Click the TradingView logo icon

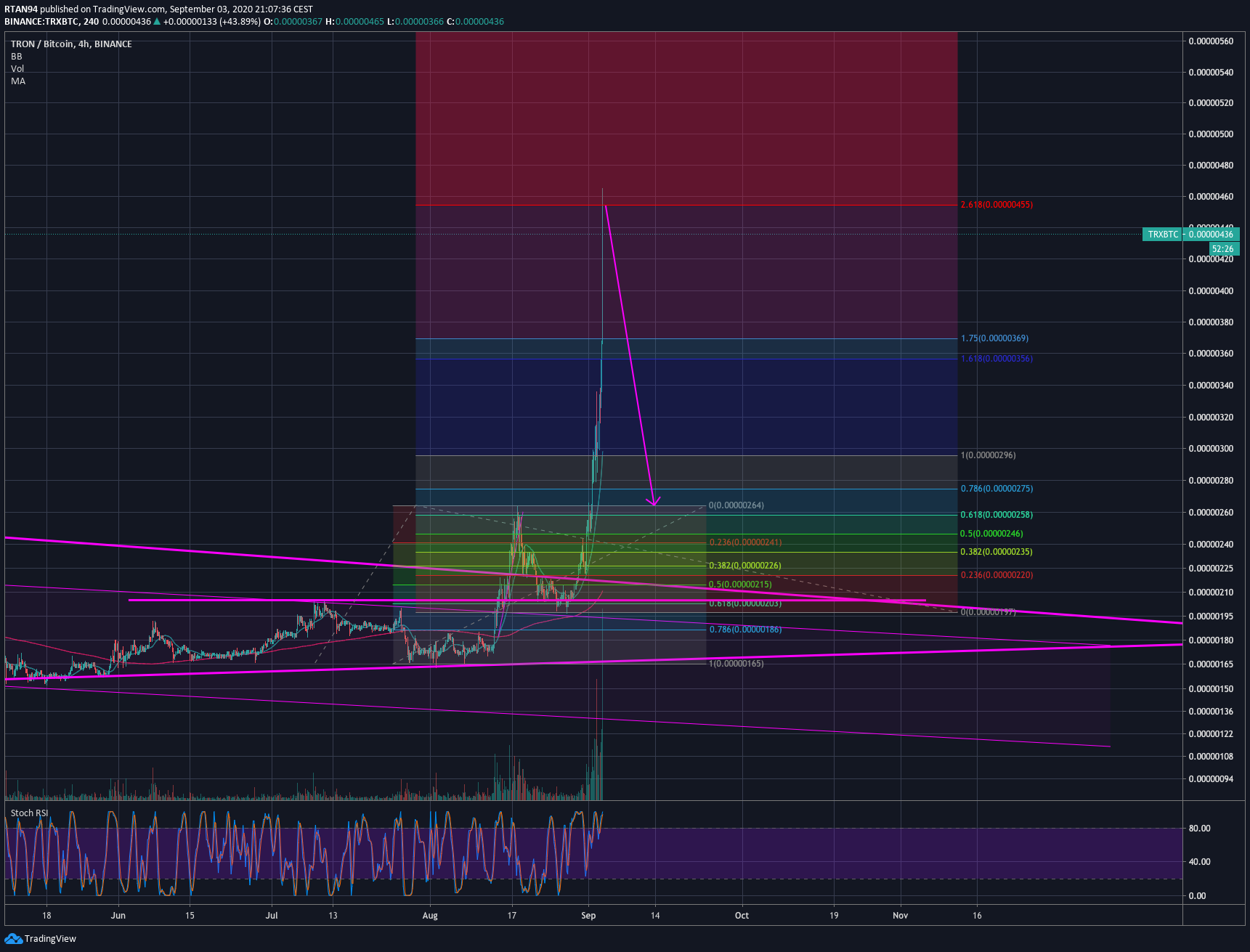tap(13, 939)
